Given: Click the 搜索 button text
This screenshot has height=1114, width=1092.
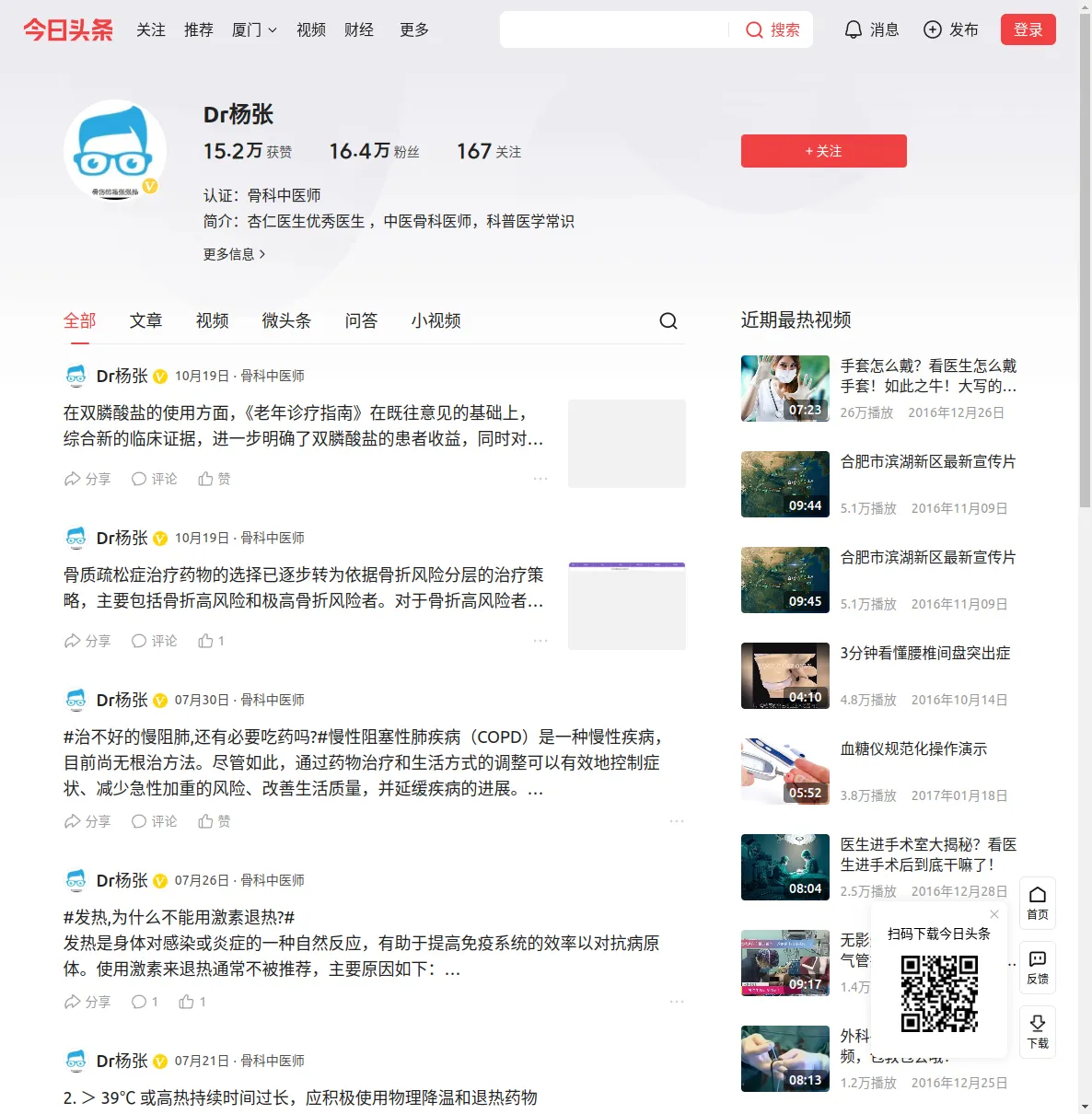Looking at the screenshot, I should 785,30.
